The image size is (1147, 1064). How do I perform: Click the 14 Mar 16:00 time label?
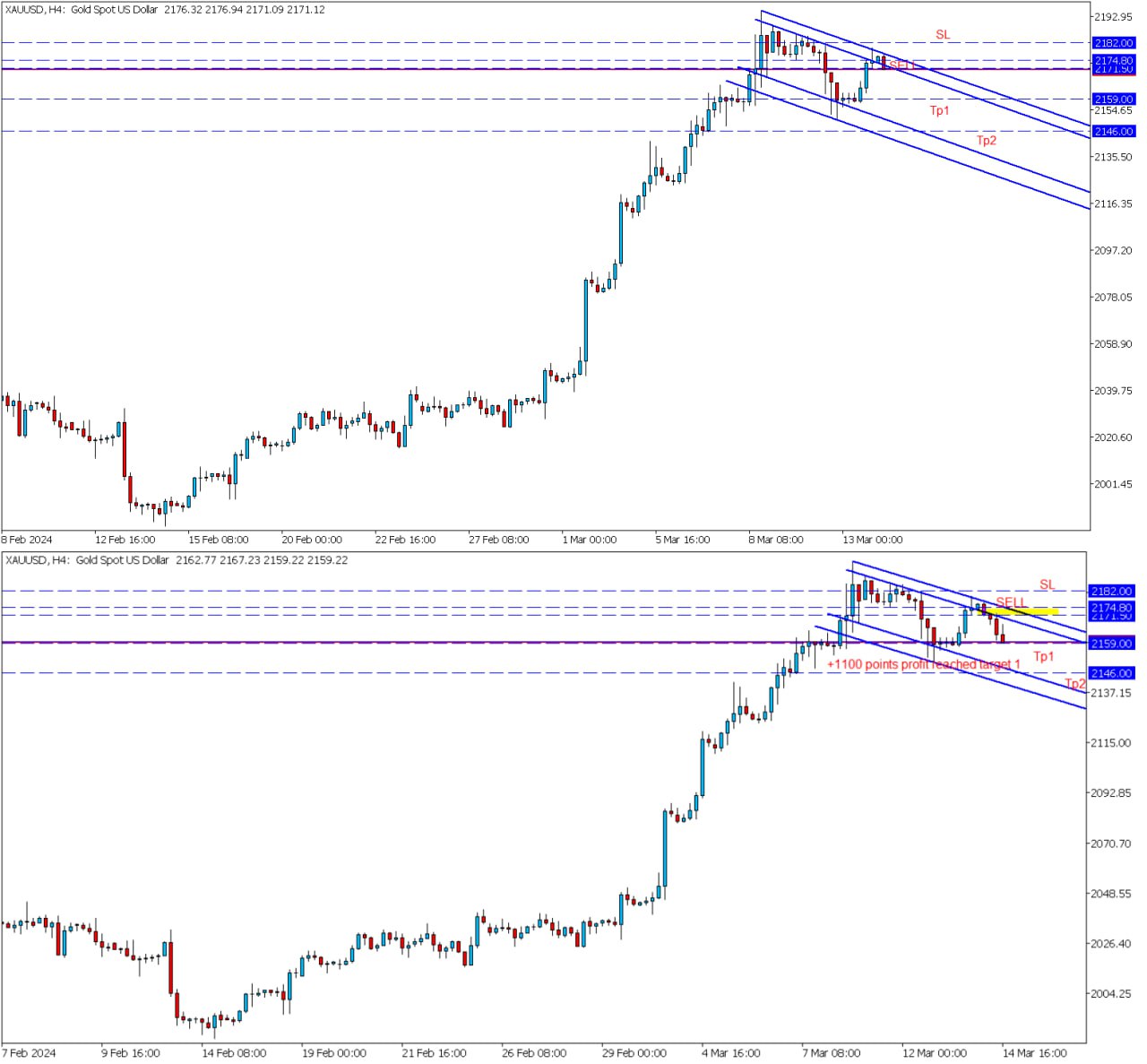coord(1035,1052)
